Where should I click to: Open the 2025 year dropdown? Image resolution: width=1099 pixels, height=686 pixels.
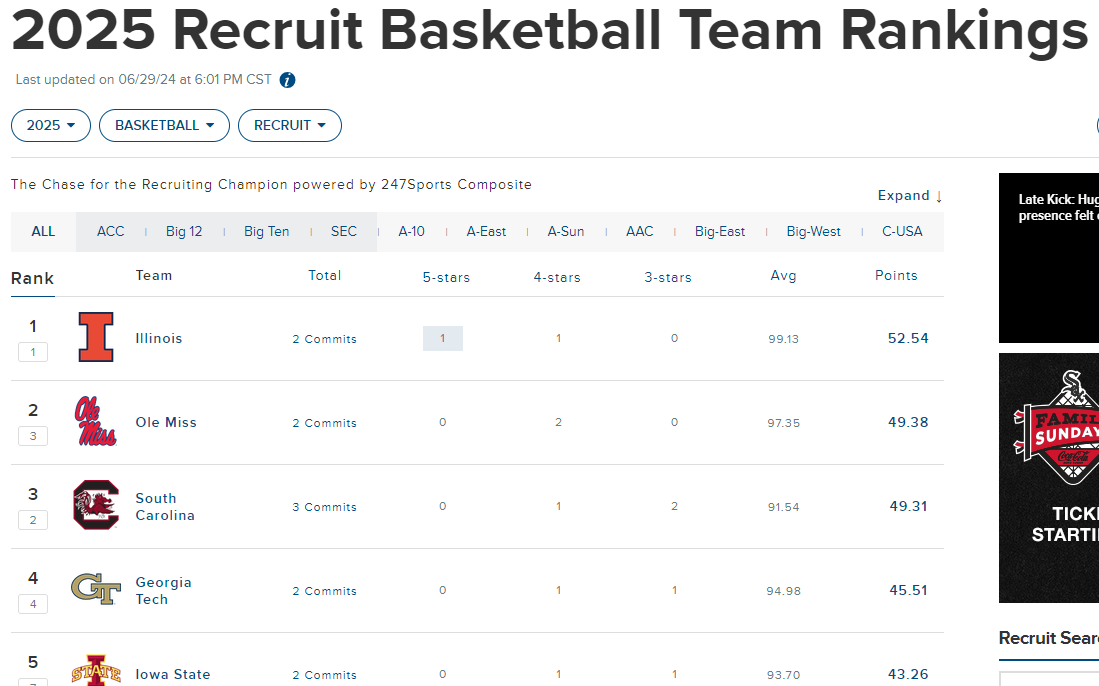click(51, 125)
